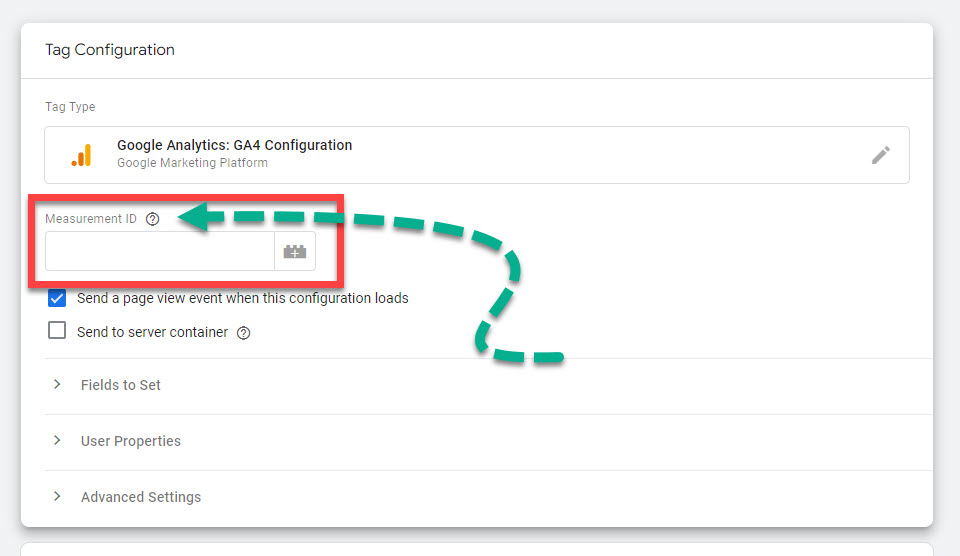This screenshot has height=556, width=960.
Task: Click the help icon next to Measurement ID
Action: [x=152, y=219]
